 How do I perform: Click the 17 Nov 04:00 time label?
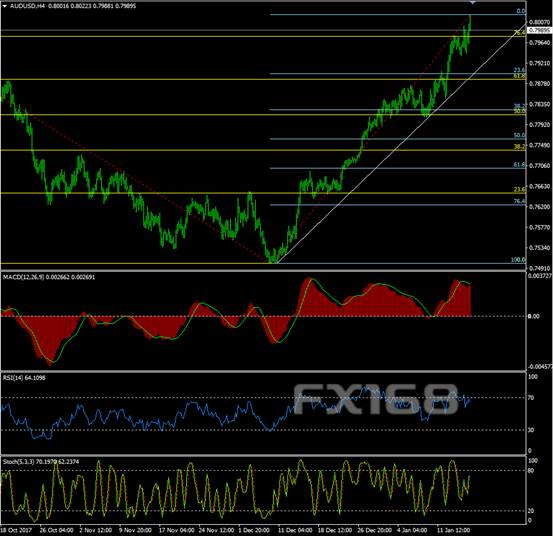176,530
